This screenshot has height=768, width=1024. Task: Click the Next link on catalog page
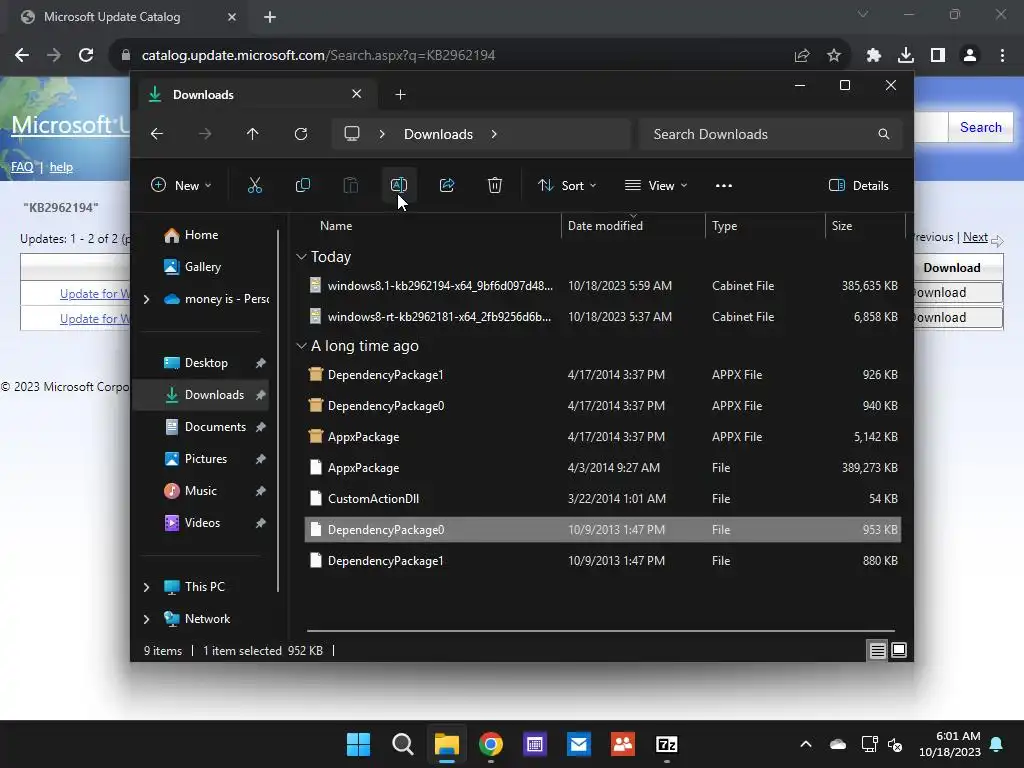click(975, 237)
